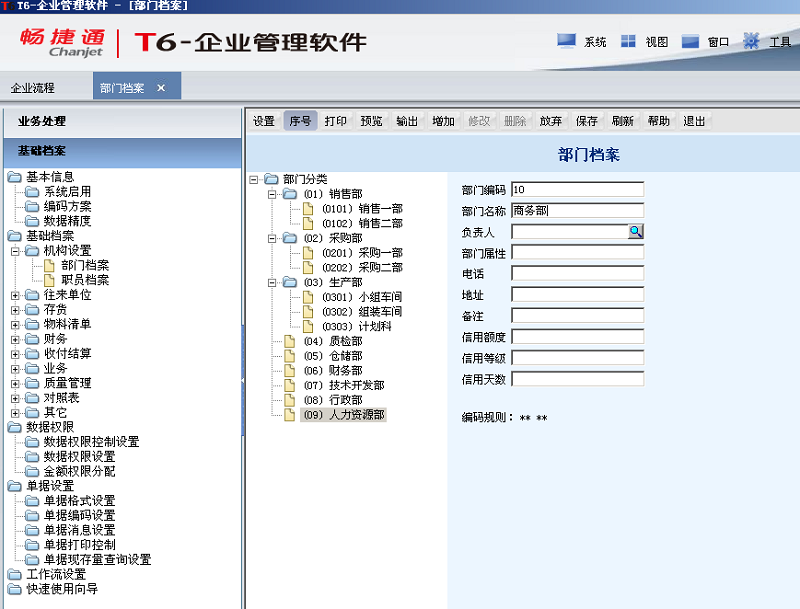Click the 基本信息 folder icon in sidebar
Image resolution: width=800 pixels, height=609 pixels.
14,177
